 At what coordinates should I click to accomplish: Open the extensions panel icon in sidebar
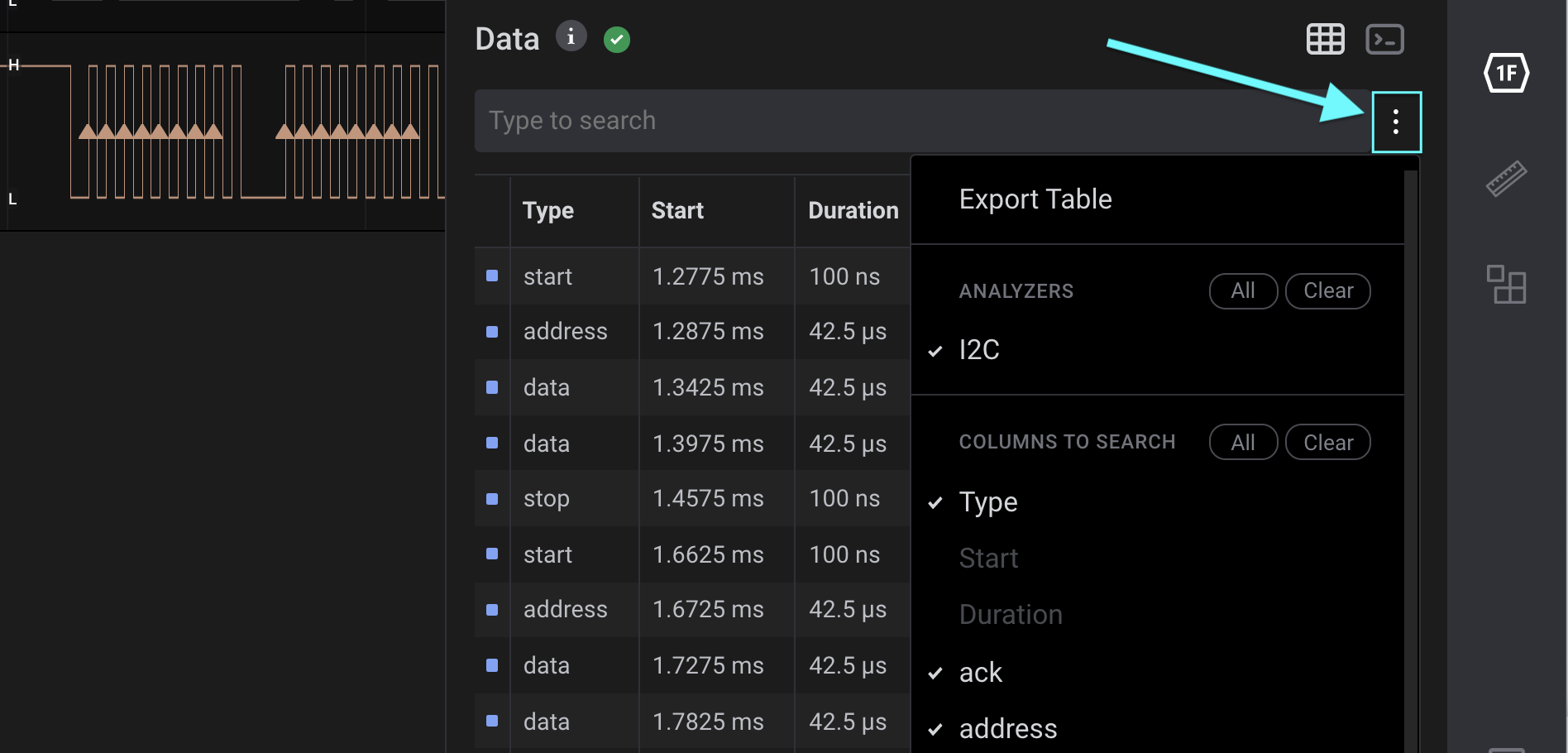(x=1507, y=285)
